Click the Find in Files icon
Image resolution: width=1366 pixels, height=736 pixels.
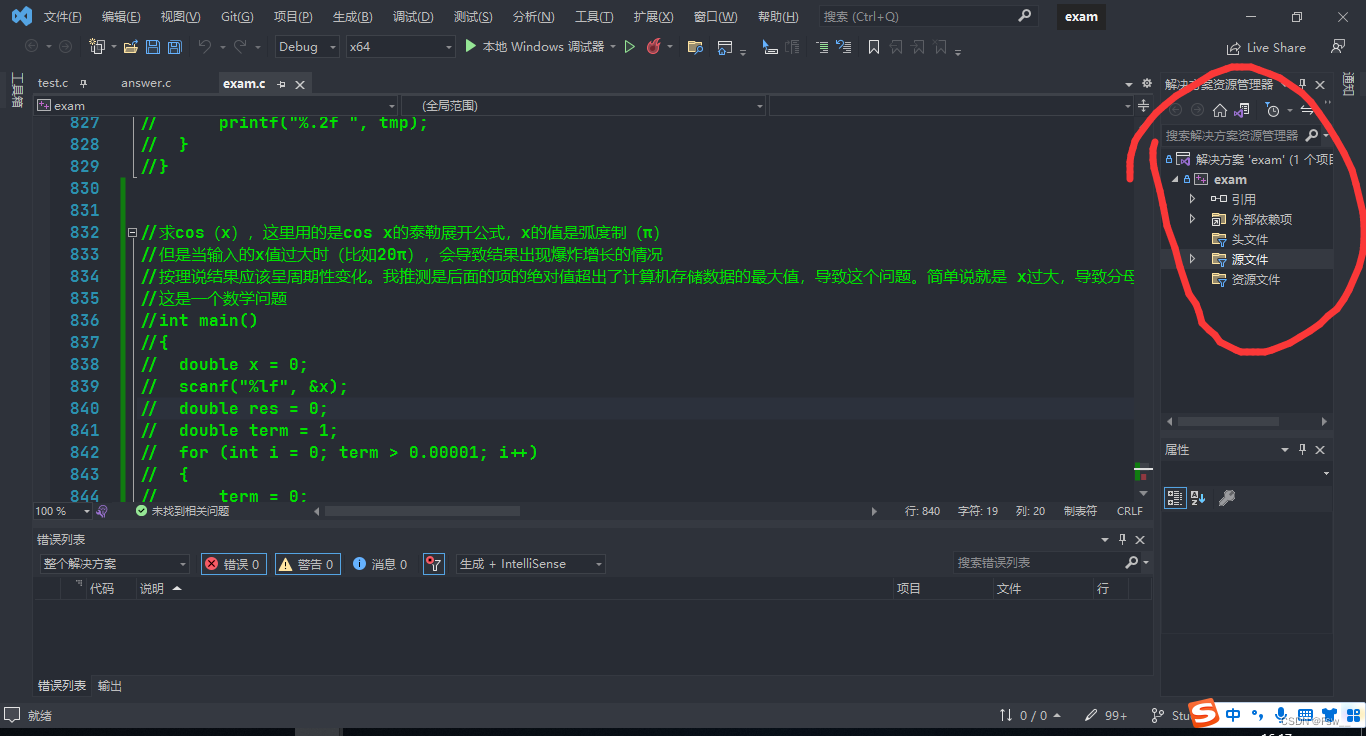(x=695, y=47)
